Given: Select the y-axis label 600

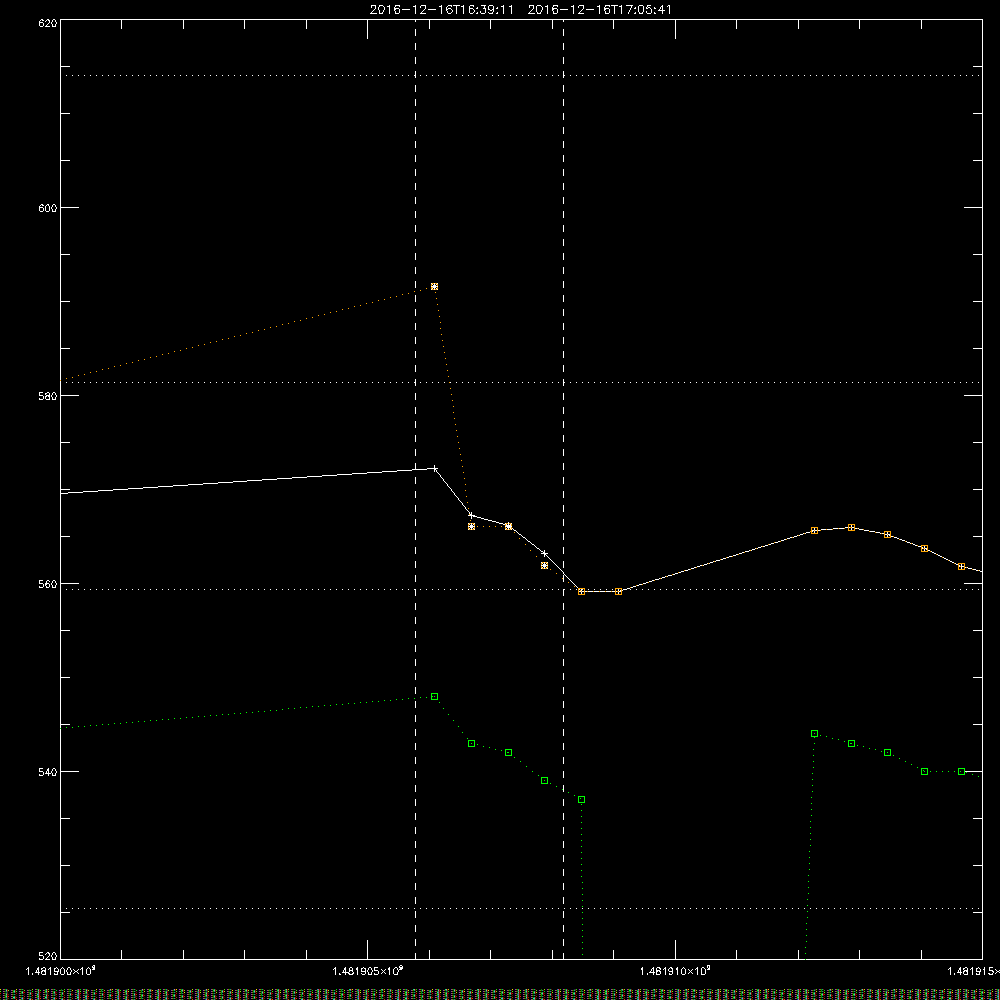Looking at the screenshot, I should 48,208.
